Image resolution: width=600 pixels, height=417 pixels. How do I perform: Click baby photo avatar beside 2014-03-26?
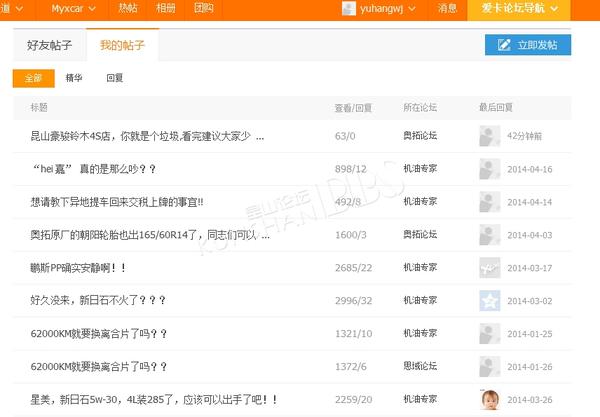point(490,399)
